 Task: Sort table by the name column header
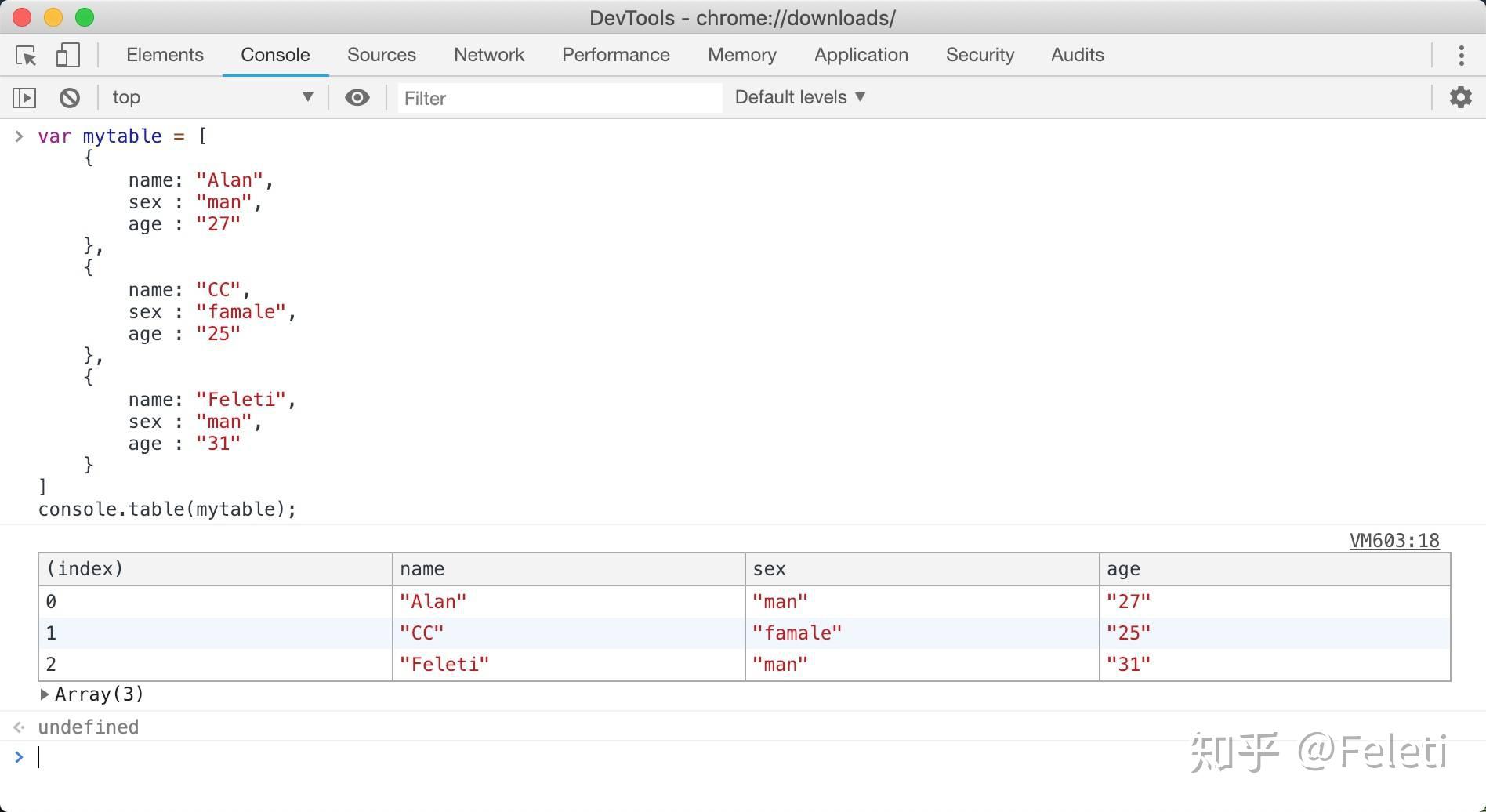coord(568,569)
